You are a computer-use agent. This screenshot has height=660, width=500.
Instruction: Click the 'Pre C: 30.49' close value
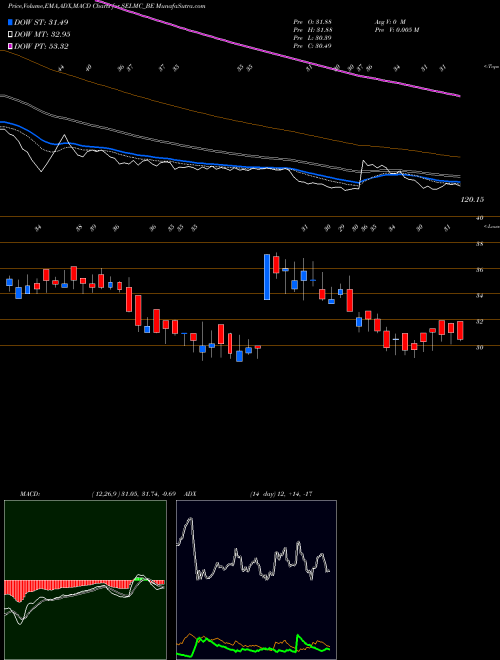point(313,45)
